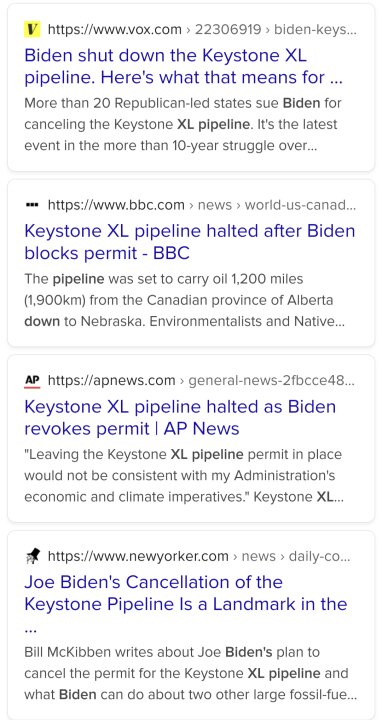Screen dimensions: 382x720
Task: Click the https://apnews.com URL
Action: coord(112,381)
